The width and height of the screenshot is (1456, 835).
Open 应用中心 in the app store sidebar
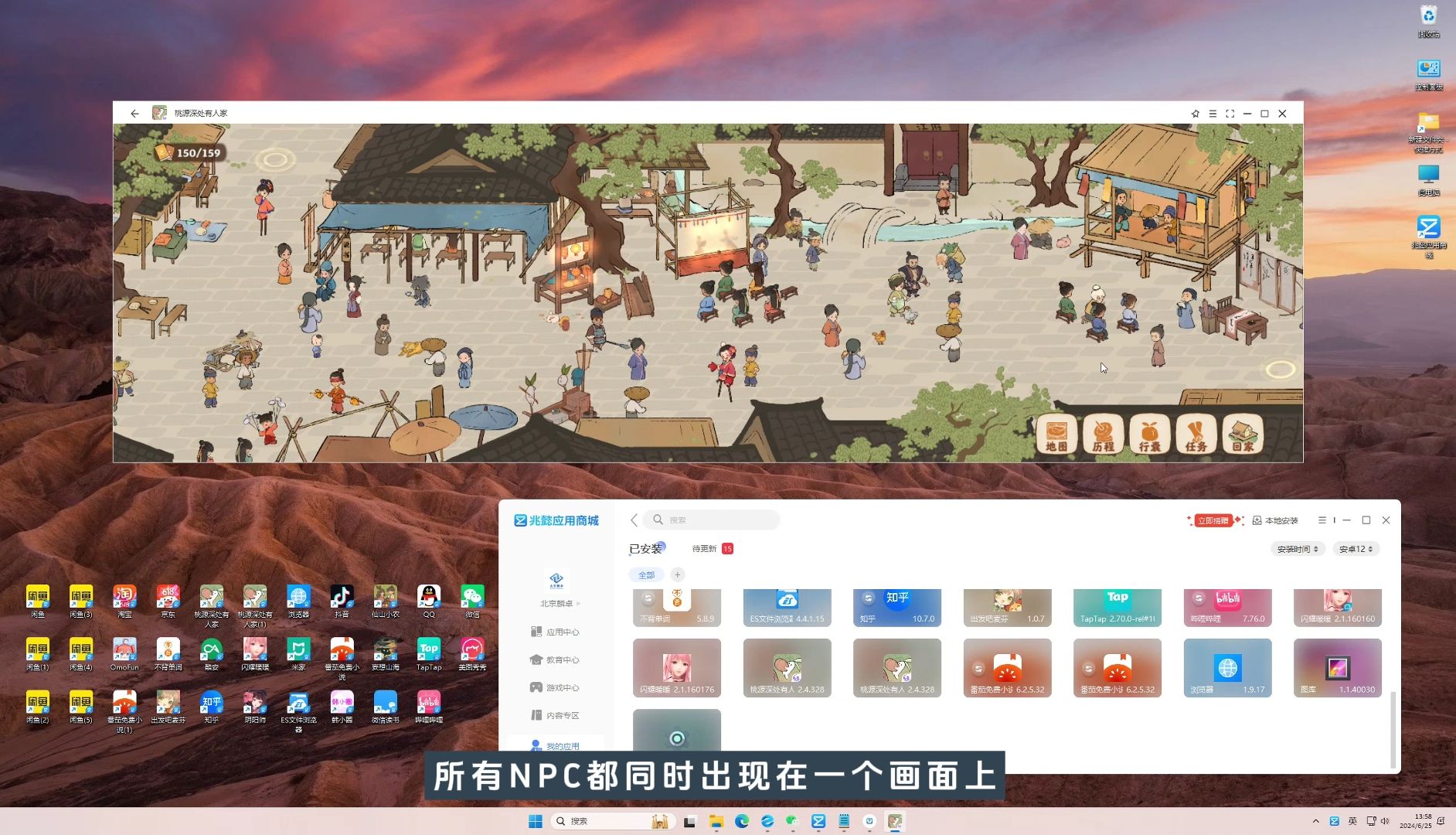click(x=555, y=632)
